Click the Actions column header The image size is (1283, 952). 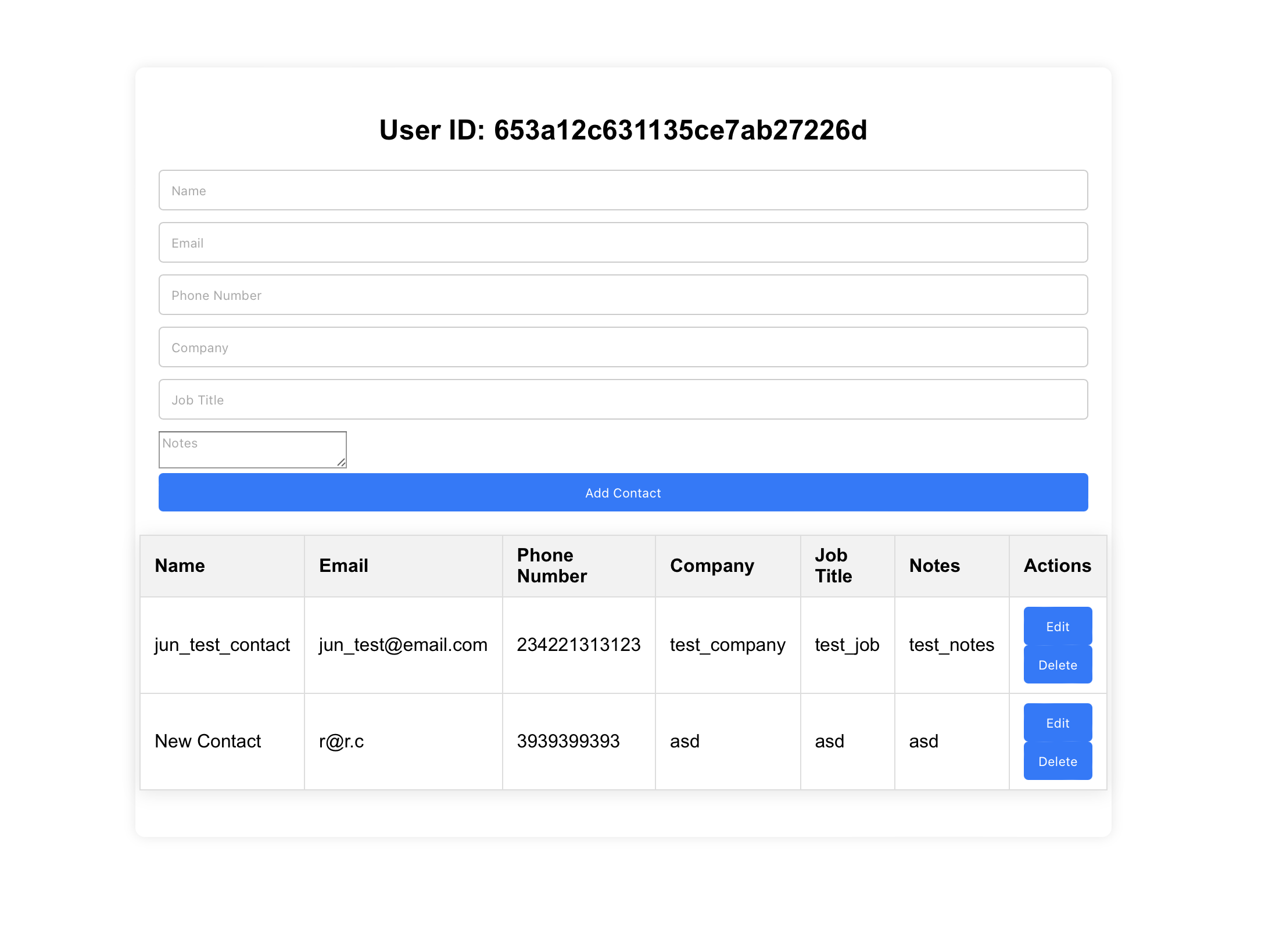(x=1058, y=566)
